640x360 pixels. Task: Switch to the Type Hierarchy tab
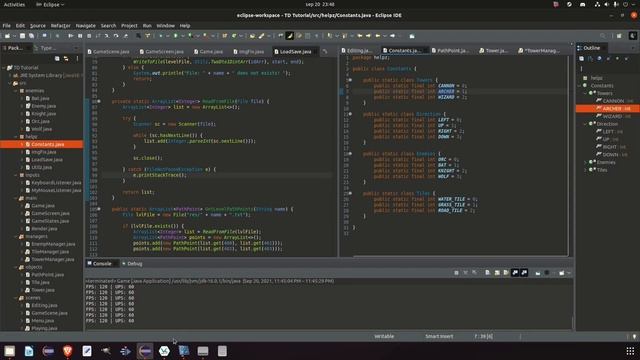click(45, 48)
